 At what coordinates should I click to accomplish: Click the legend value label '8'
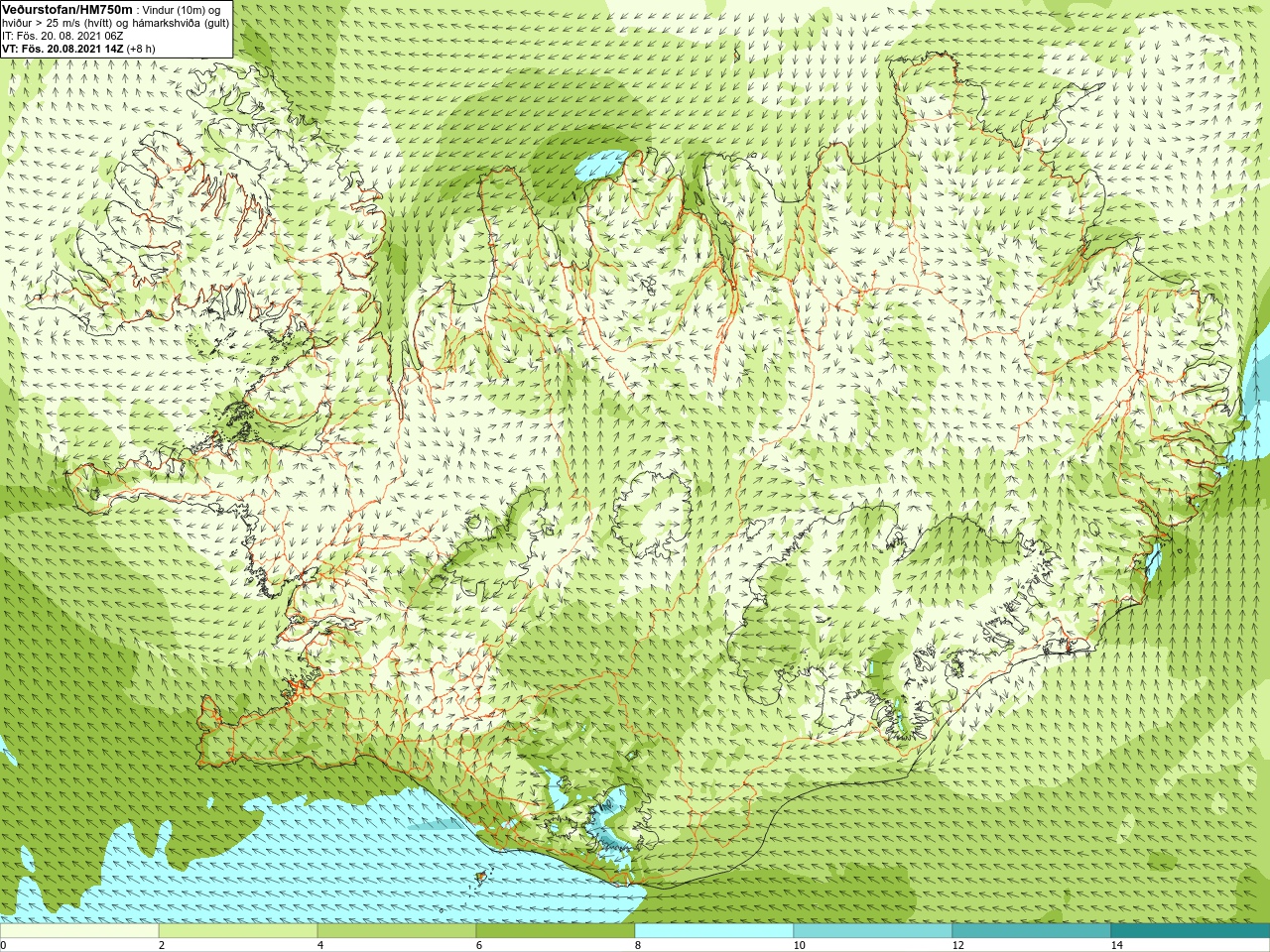(x=638, y=945)
